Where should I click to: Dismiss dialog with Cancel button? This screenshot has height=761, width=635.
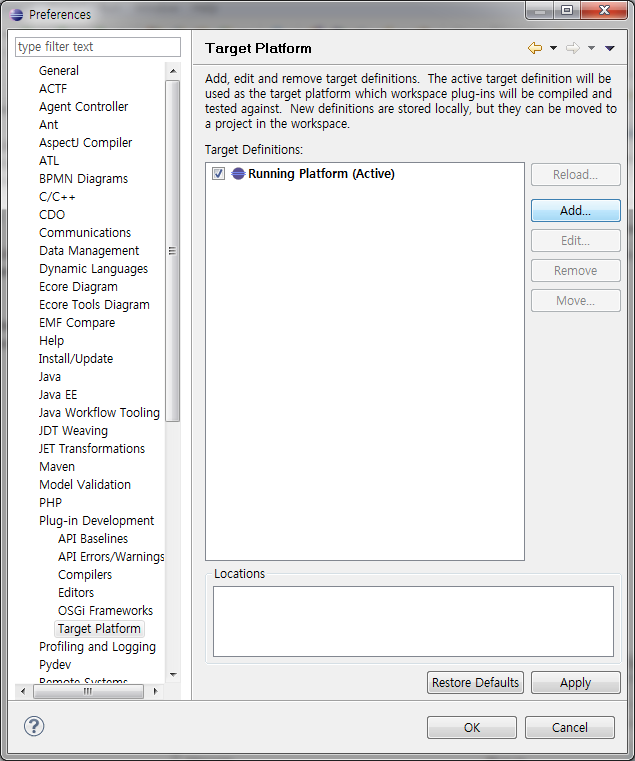pyautogui.click(x=570, y=728)
